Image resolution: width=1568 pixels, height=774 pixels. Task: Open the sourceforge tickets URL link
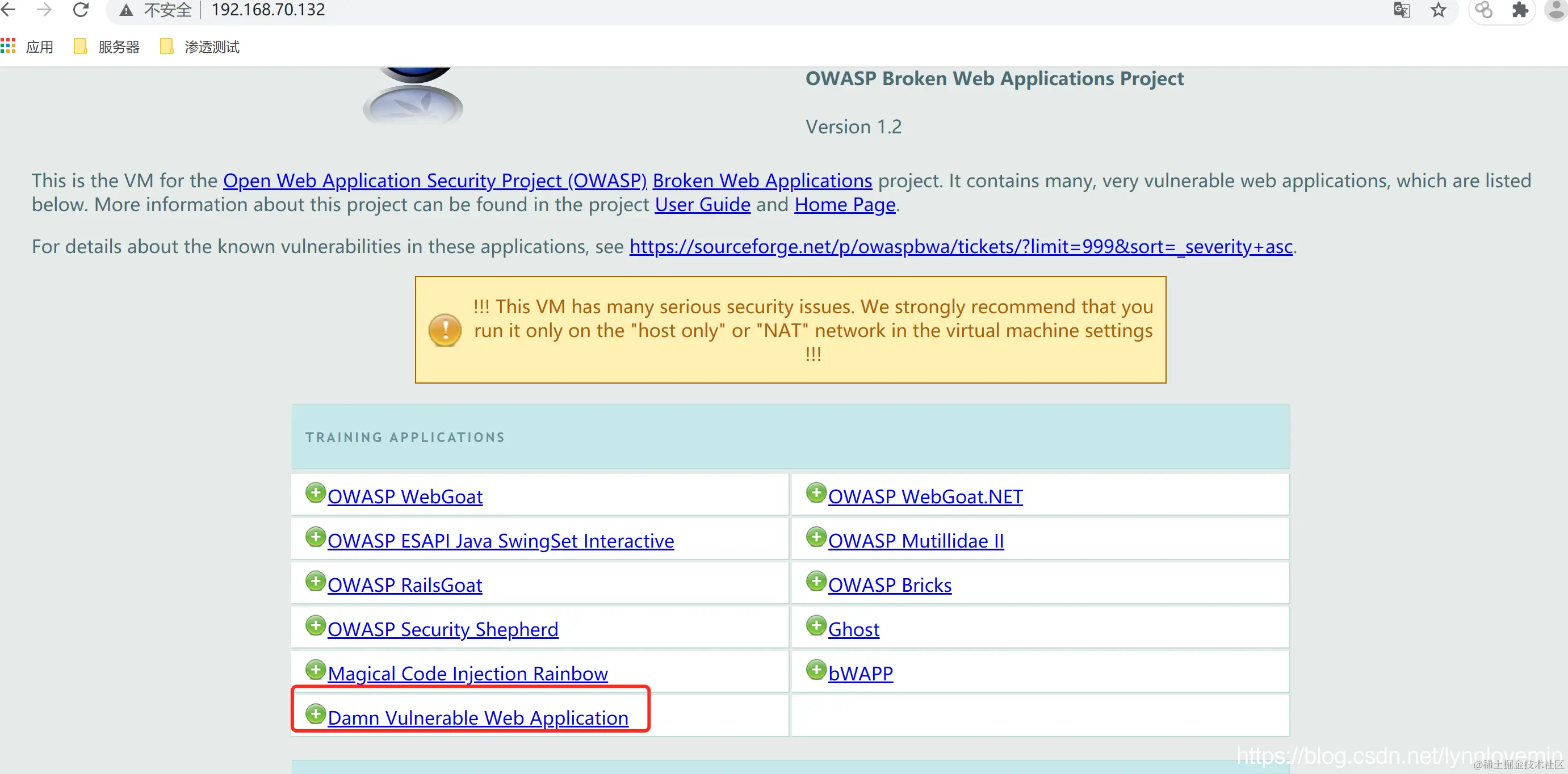pos(961,247)
